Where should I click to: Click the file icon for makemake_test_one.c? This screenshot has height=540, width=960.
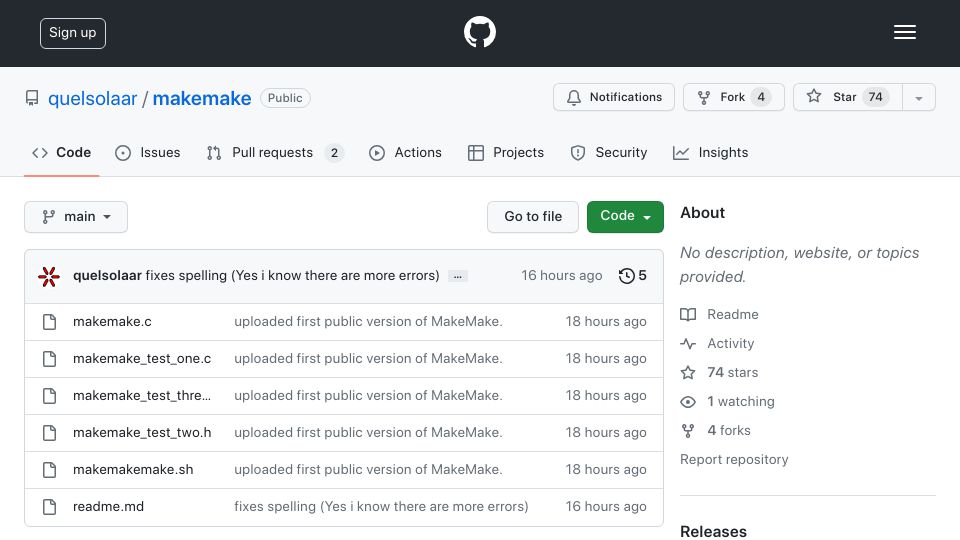(50, 359)
